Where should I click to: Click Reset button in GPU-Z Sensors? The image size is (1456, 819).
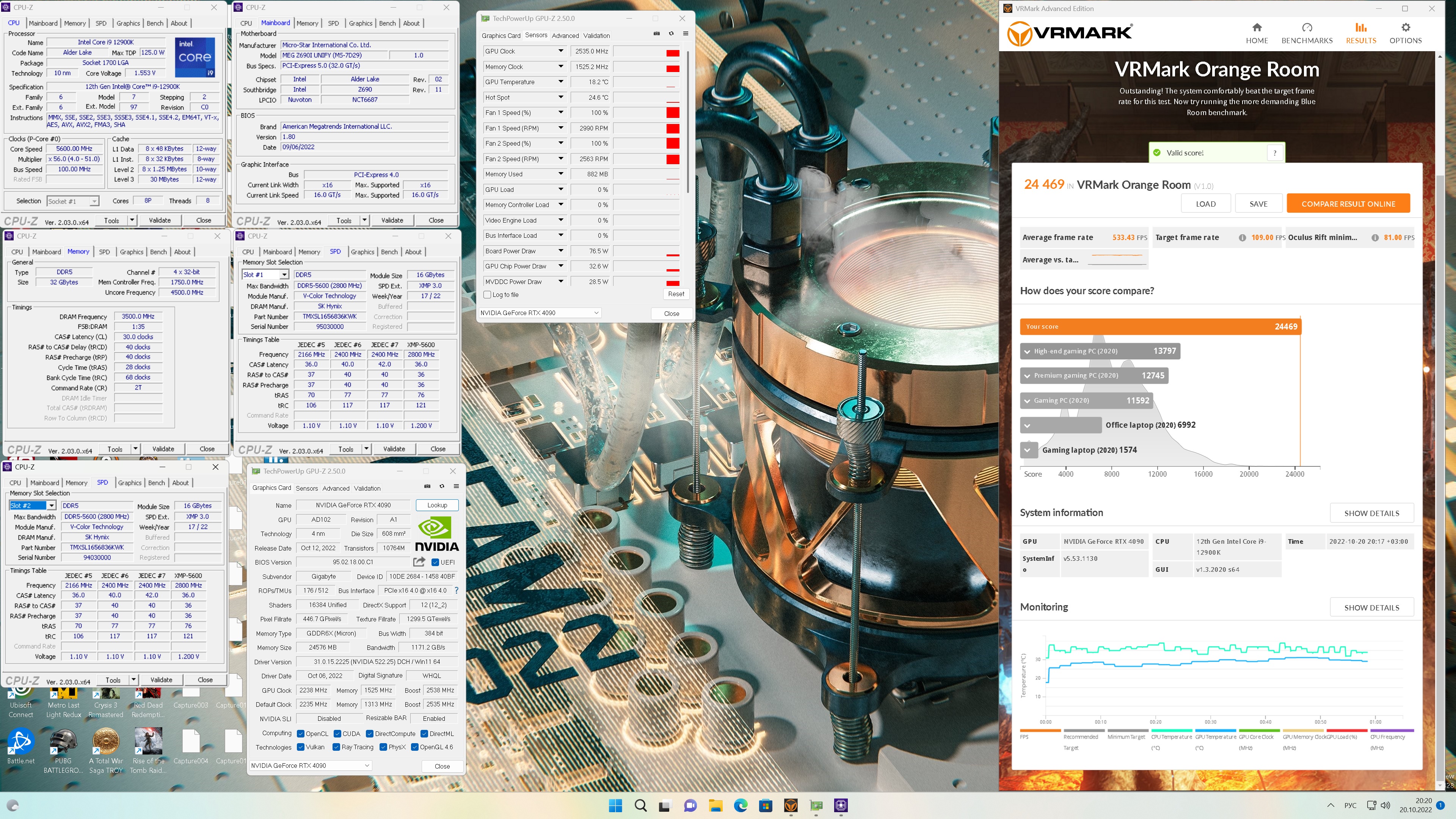coord(676,294)
